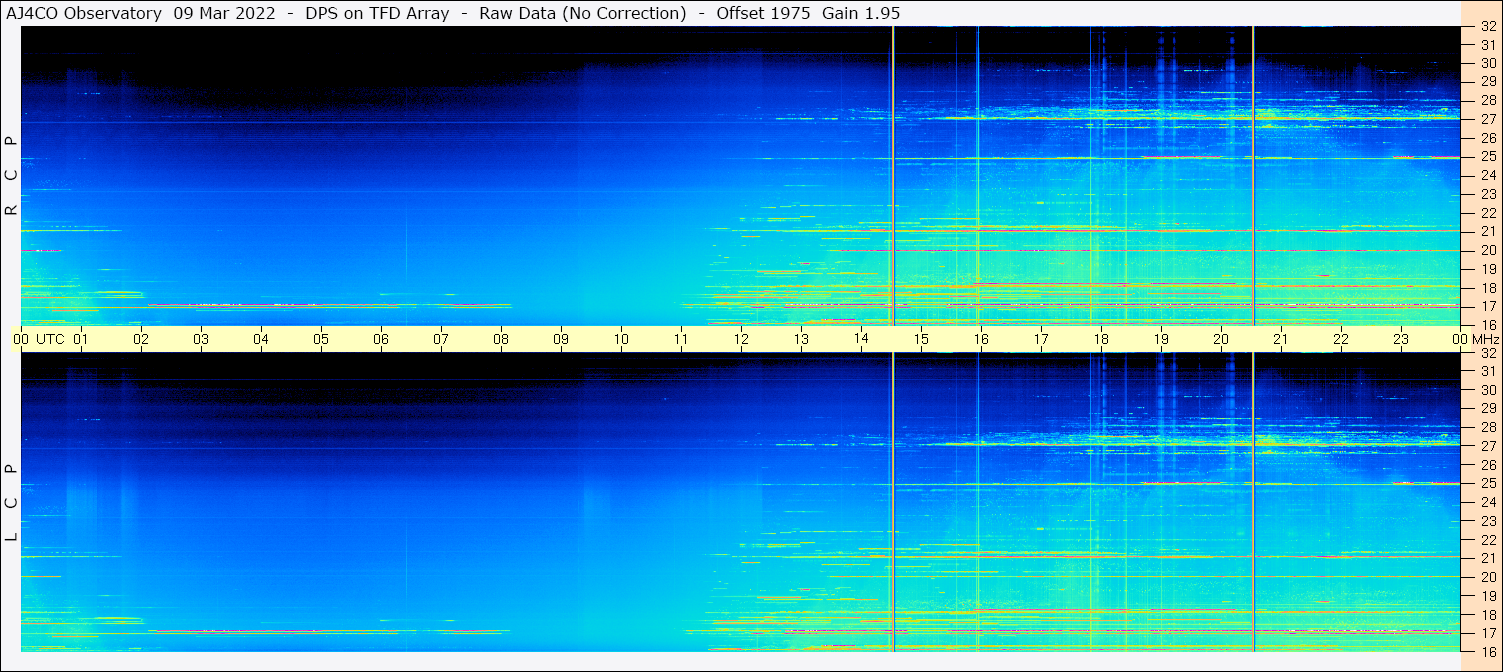
Task: Select the 17 hour label on time axis
Action: tap(1041, 339)
